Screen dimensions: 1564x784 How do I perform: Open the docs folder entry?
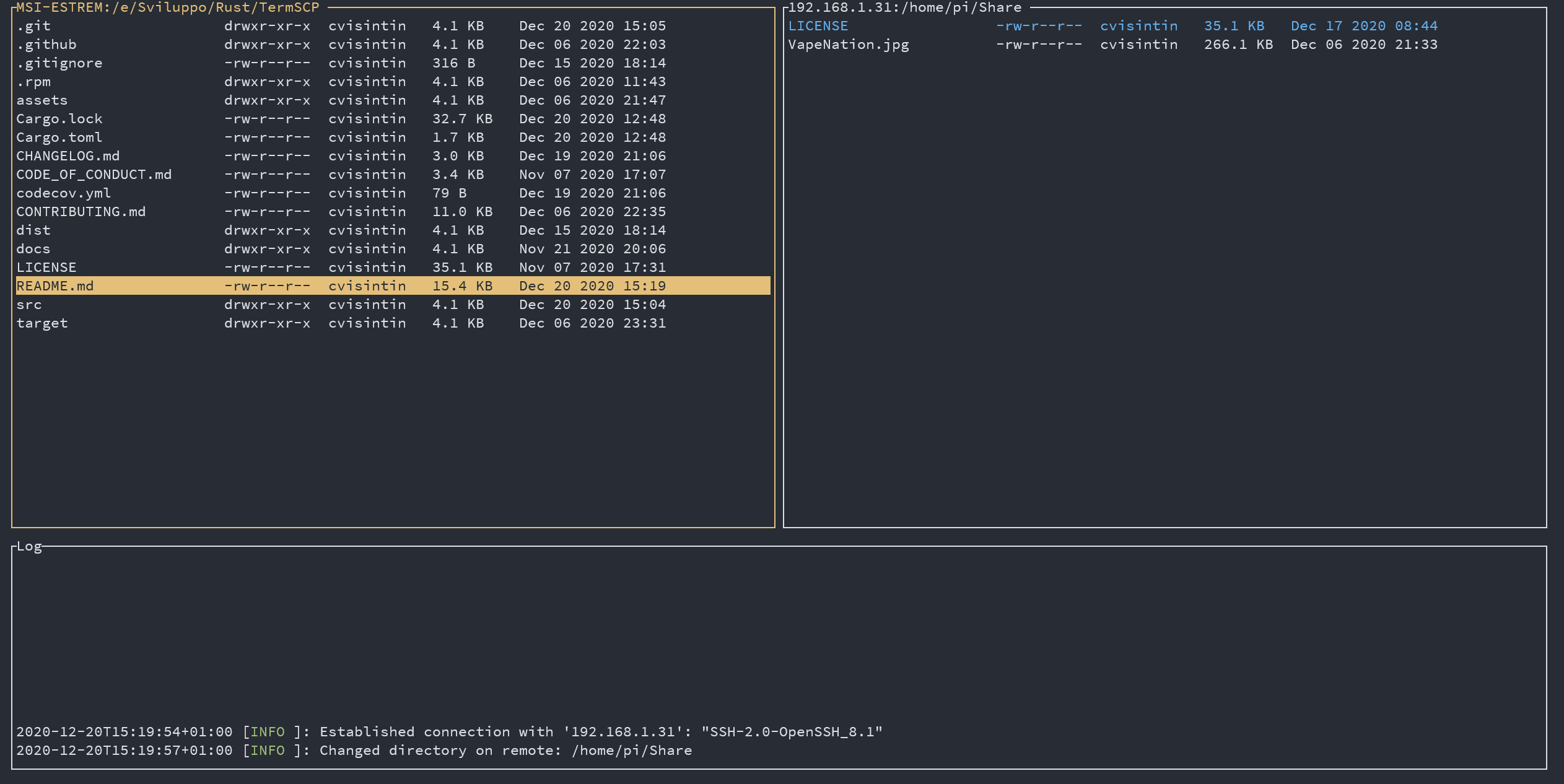click(x=33, y=249)
